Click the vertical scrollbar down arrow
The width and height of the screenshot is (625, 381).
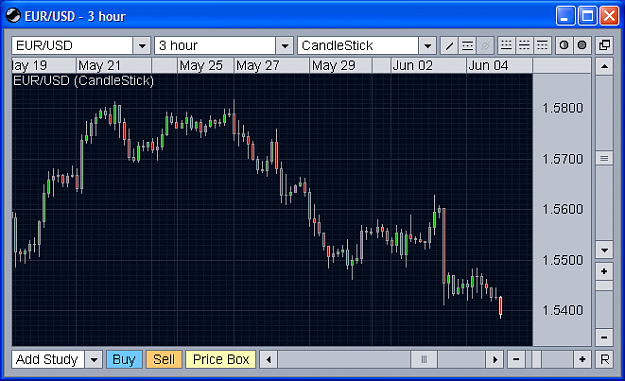[x=604, y=250]
